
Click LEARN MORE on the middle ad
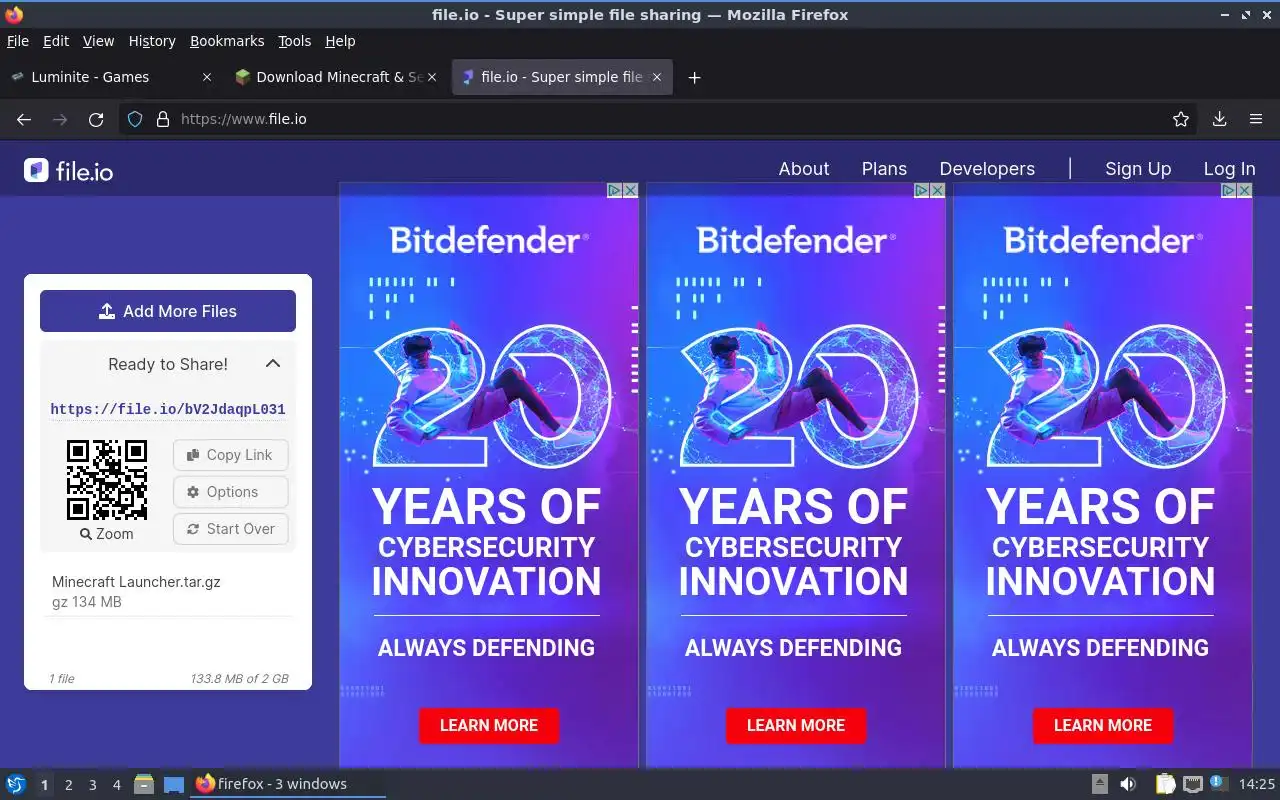coord(796,725)
